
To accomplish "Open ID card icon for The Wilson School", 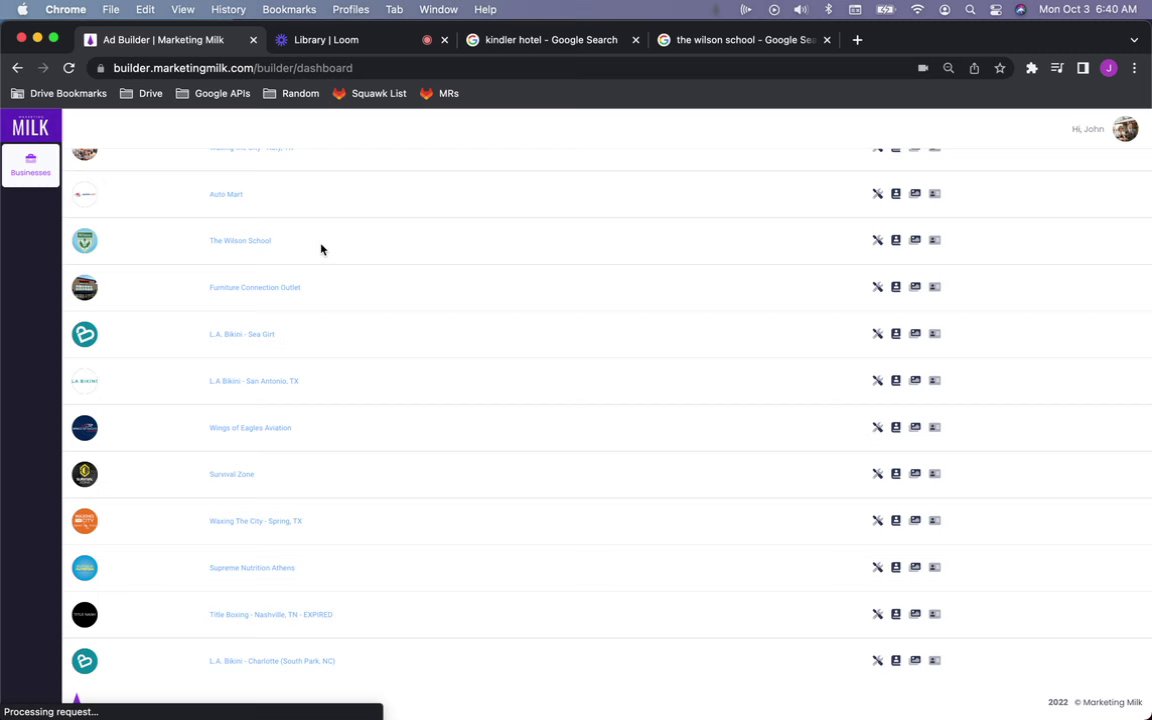I will click(x=935, y=240).
